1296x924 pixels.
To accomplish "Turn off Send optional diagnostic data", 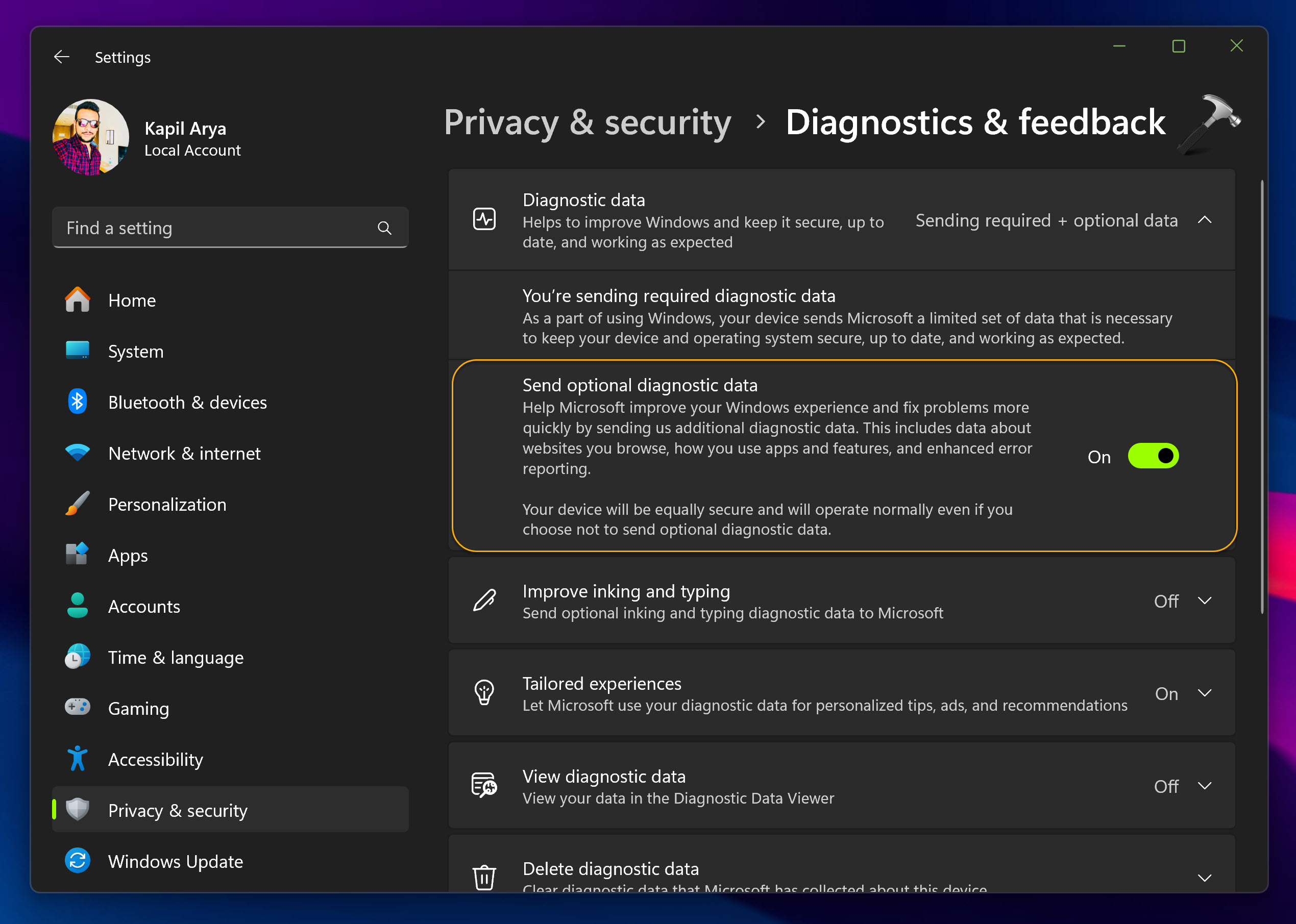I will [1153, 455].
